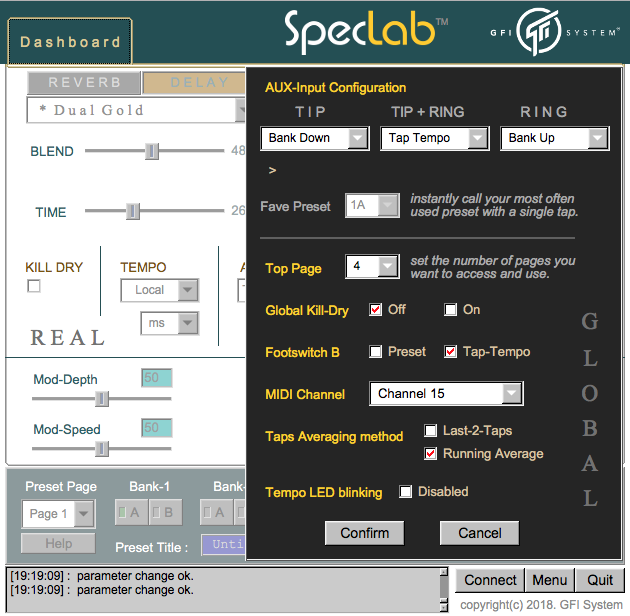
Task: Click the TIME slider handle
Action: point(133,211)
